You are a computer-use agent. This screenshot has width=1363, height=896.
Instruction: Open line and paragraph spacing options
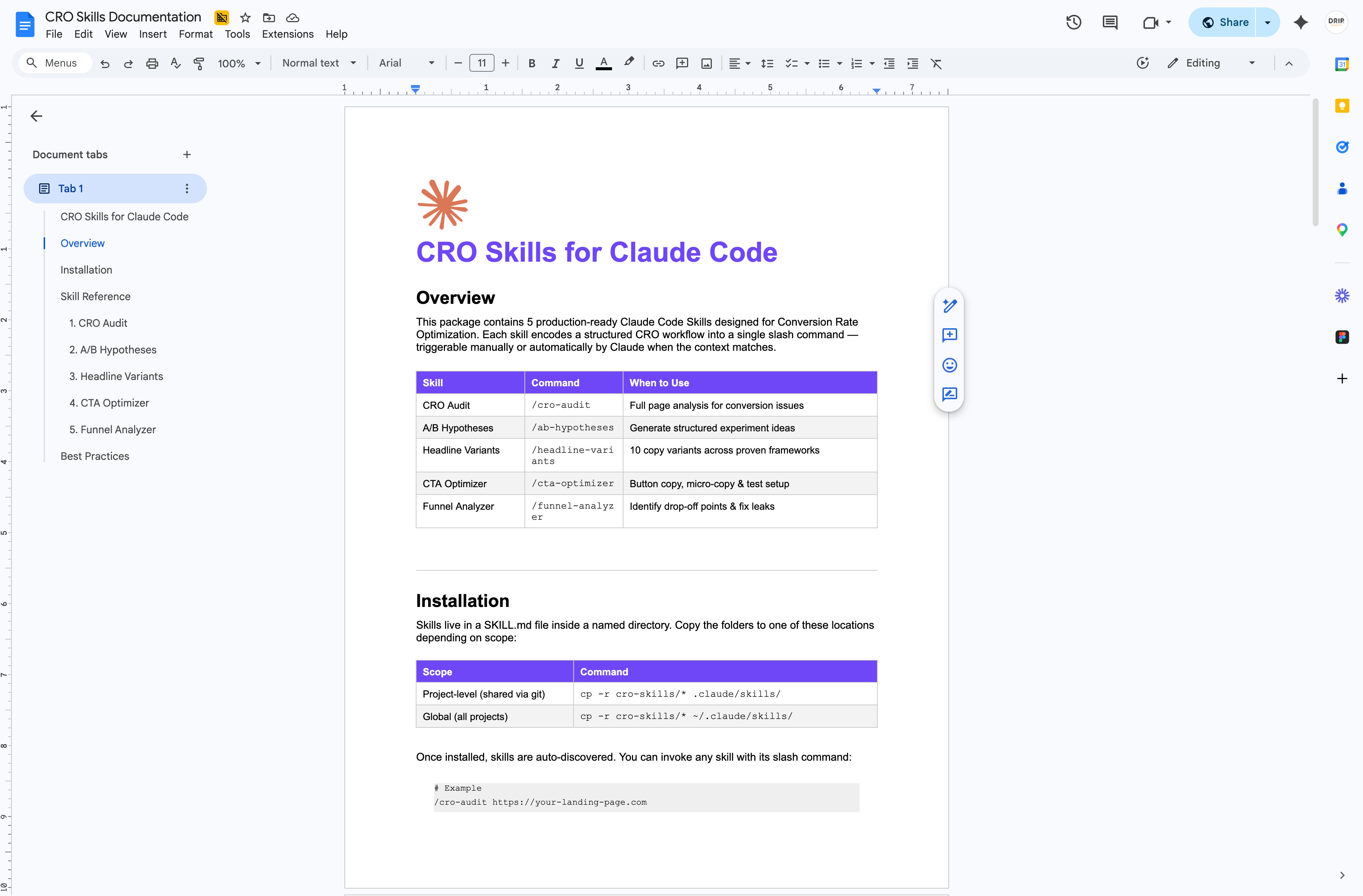click(x=767, y=64)
